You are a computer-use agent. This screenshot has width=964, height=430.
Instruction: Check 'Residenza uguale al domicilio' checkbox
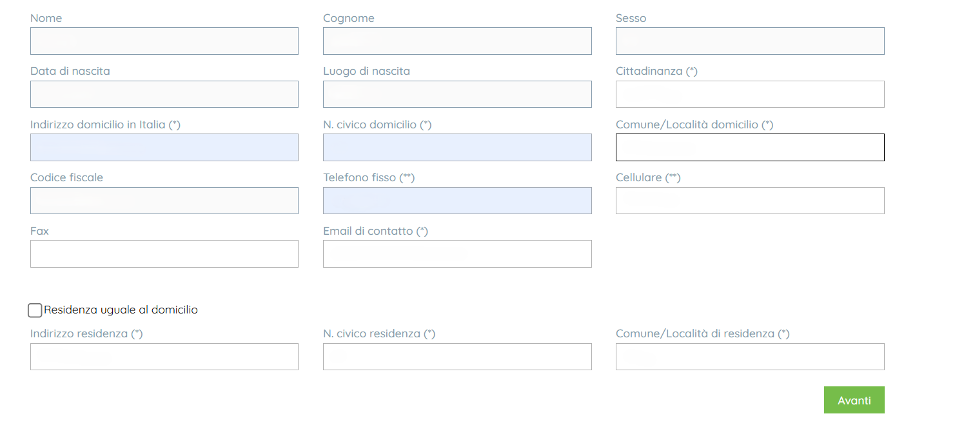35,310
